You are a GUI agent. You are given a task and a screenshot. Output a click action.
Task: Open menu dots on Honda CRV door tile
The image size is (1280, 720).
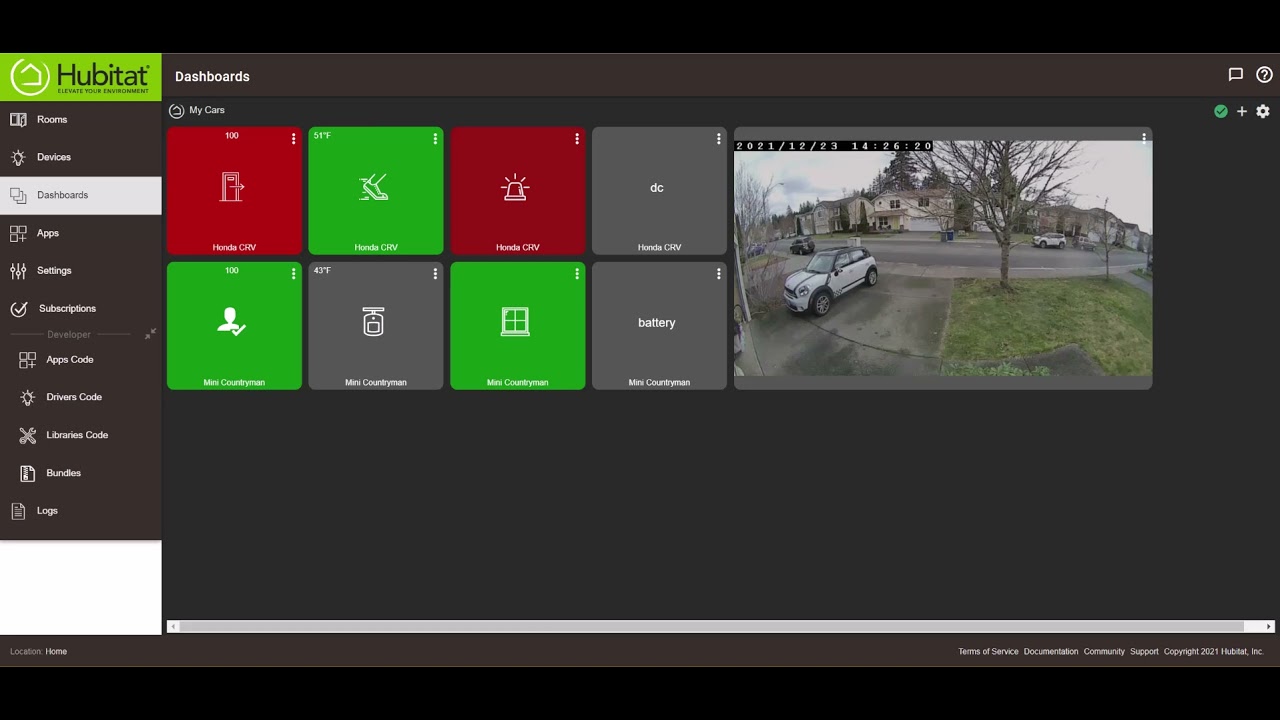pos(293,139)
